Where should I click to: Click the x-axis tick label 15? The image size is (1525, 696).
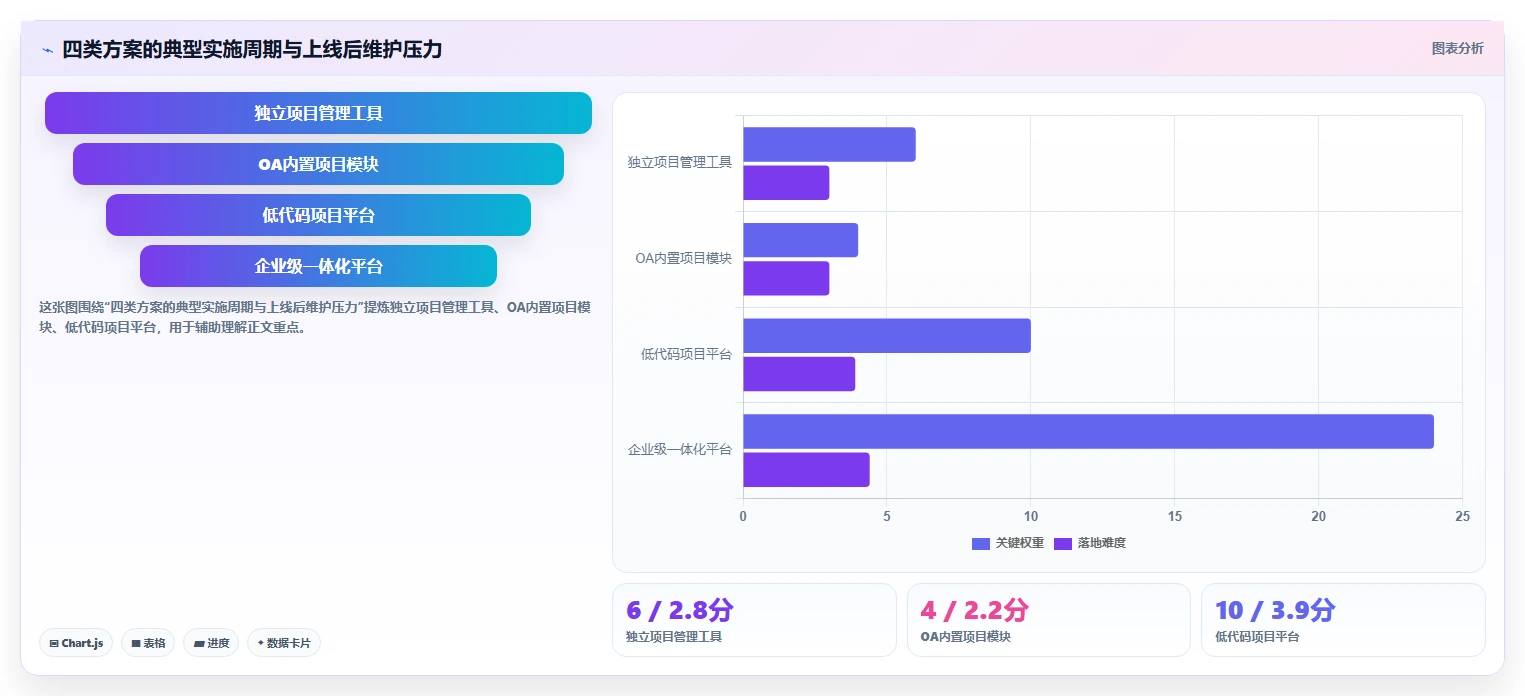pos(1175,516)
